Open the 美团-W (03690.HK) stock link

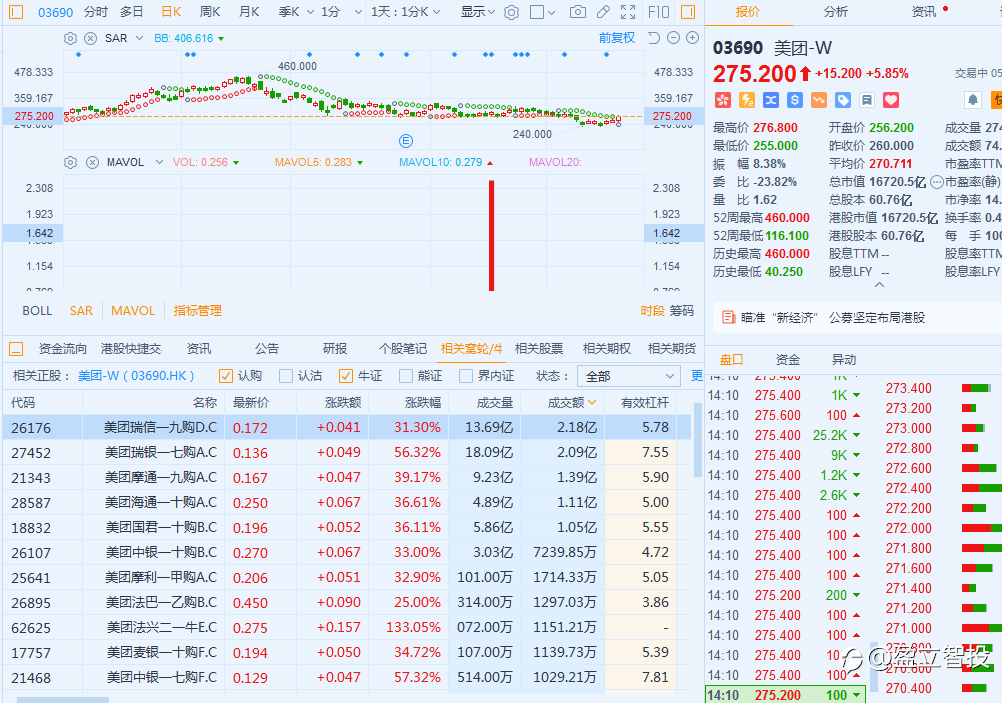click(135, 376)
